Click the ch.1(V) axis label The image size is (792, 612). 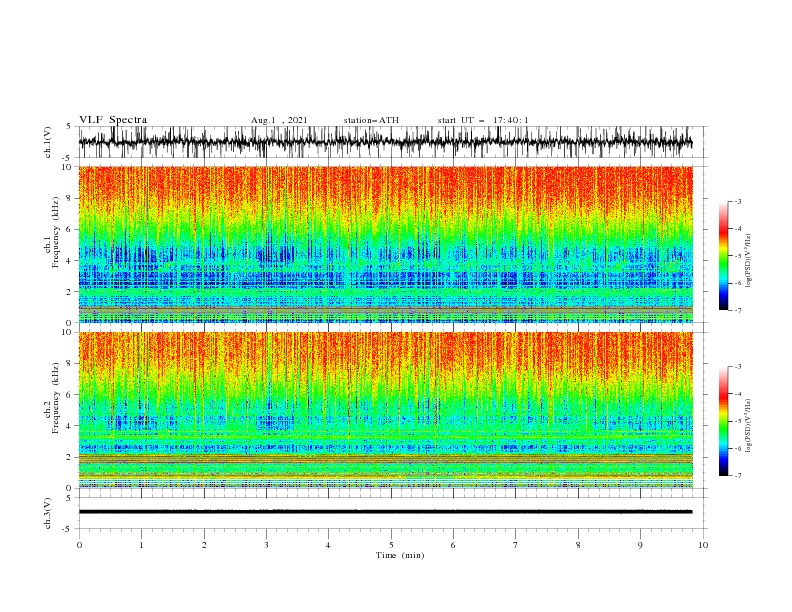48,142
